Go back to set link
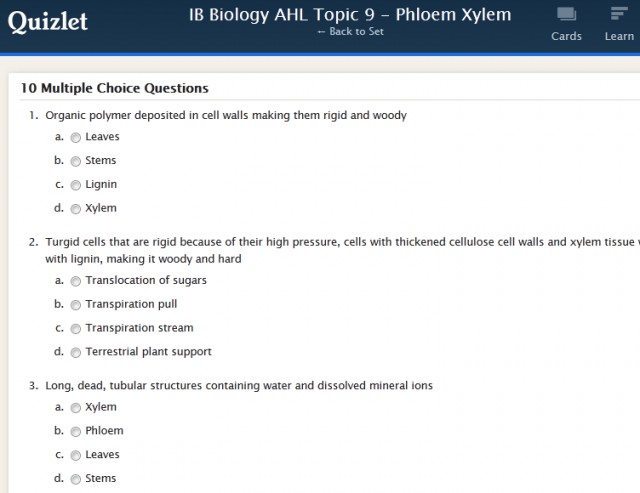Image resolution: width=640 pixels, height=493 pixels. 350,32
